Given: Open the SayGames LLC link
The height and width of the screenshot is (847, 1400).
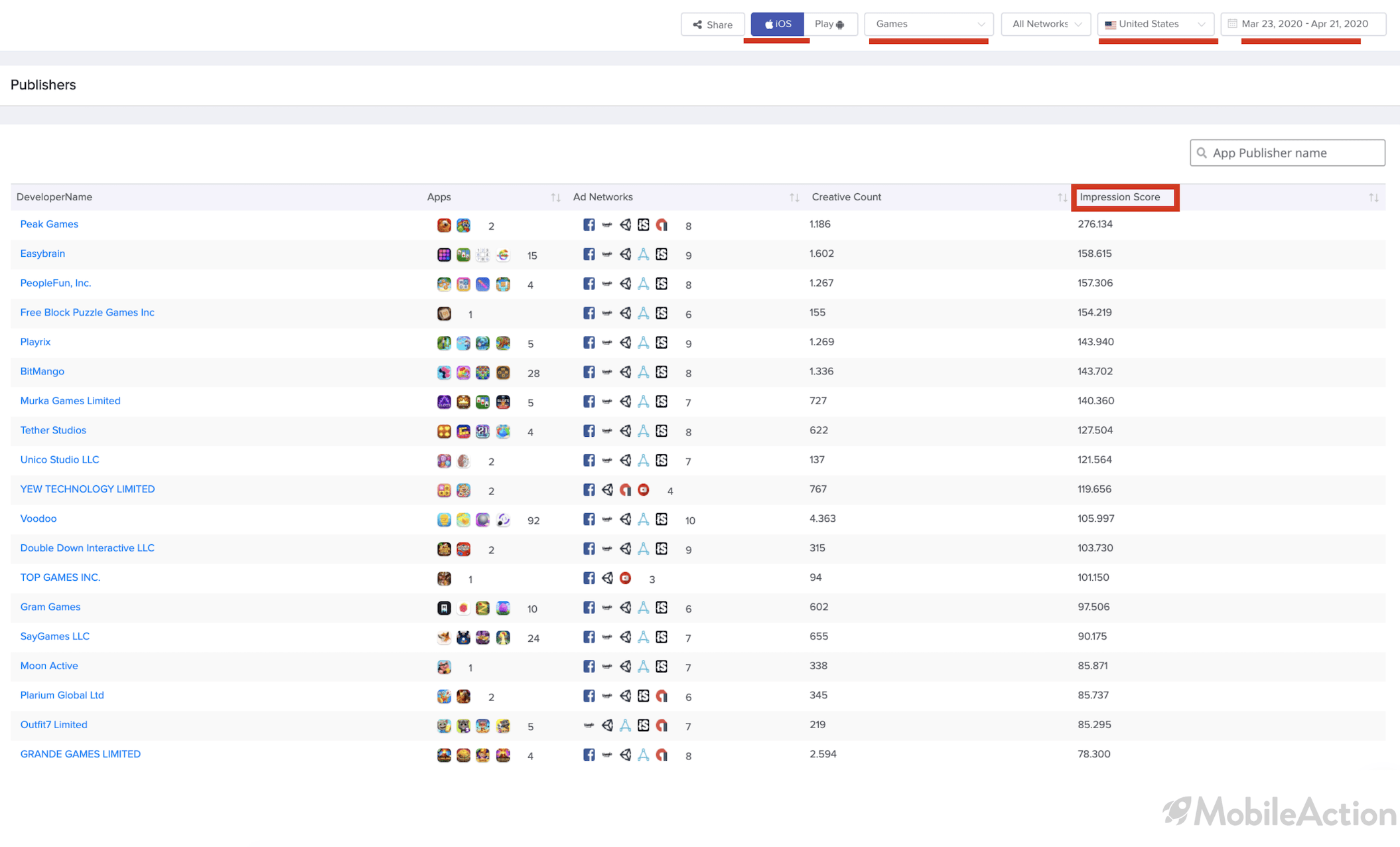Looking at the screenshot, I should coord(54,636).
